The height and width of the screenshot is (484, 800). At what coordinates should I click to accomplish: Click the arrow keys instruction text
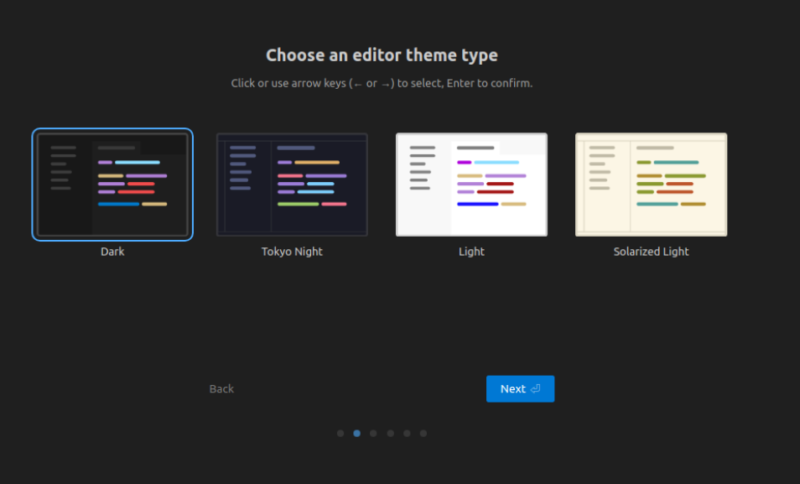(381, 83)
